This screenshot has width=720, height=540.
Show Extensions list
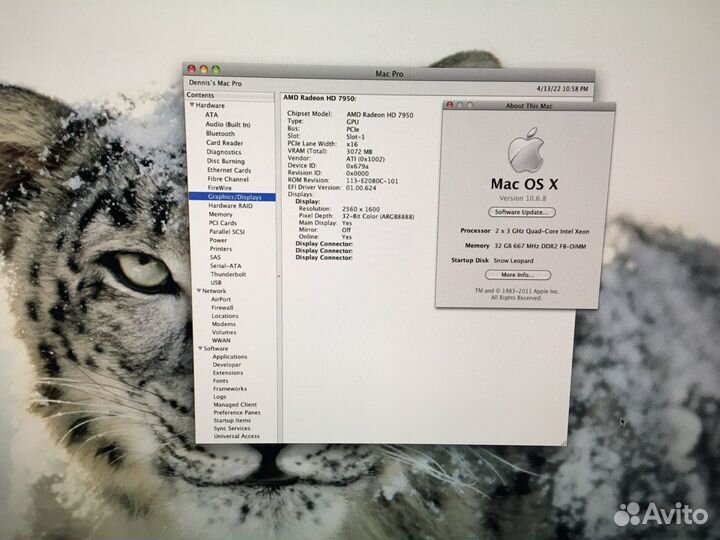(x=228, y=373)
